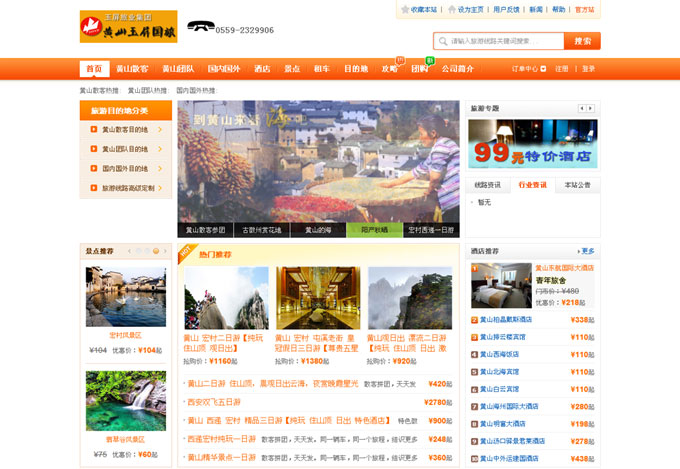
Task: Click the 设为主页 home icon
Action: click(x=453, y=9)
